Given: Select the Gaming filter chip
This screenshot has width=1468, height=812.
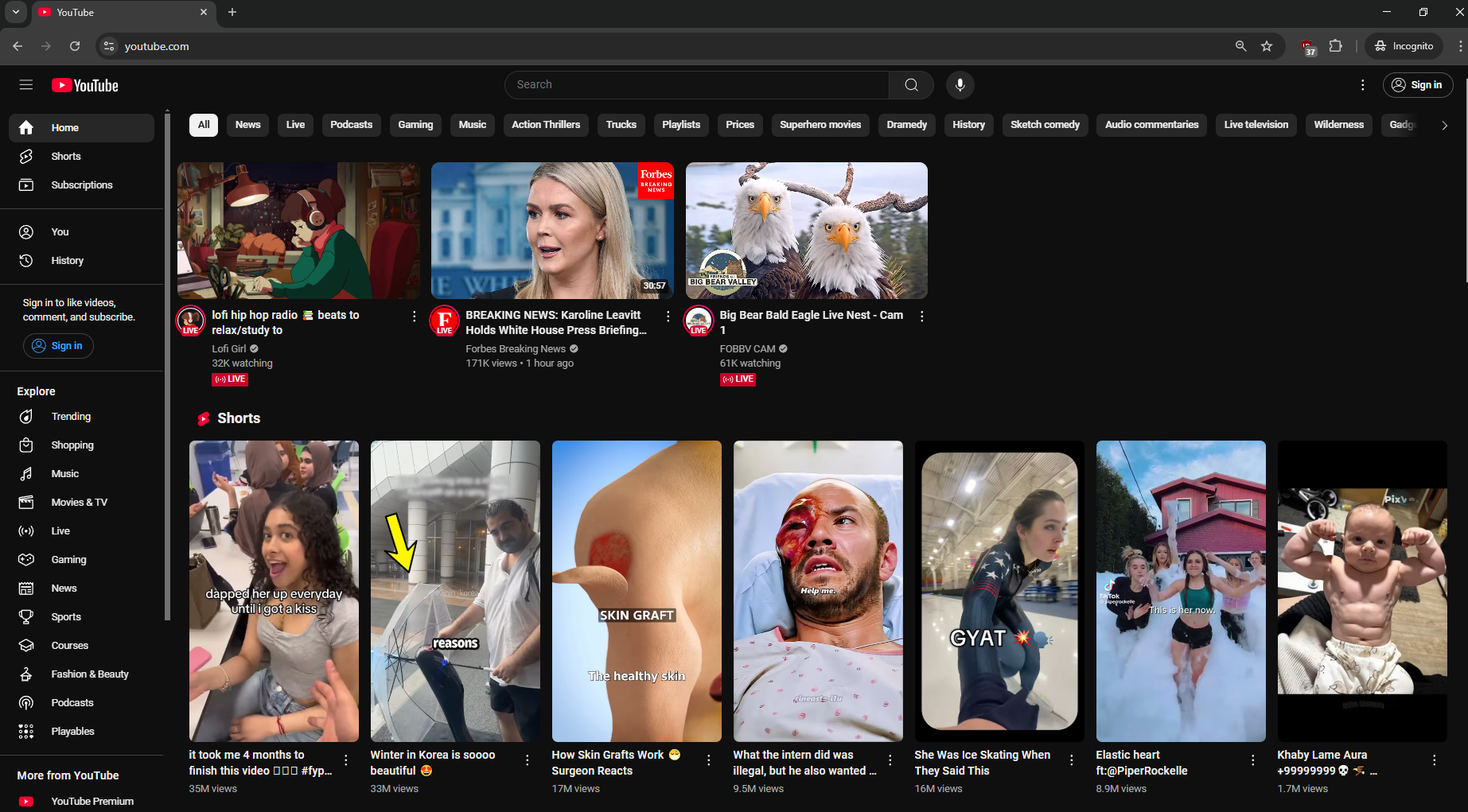Looking at the screenshot, I should tap(415, 125).
